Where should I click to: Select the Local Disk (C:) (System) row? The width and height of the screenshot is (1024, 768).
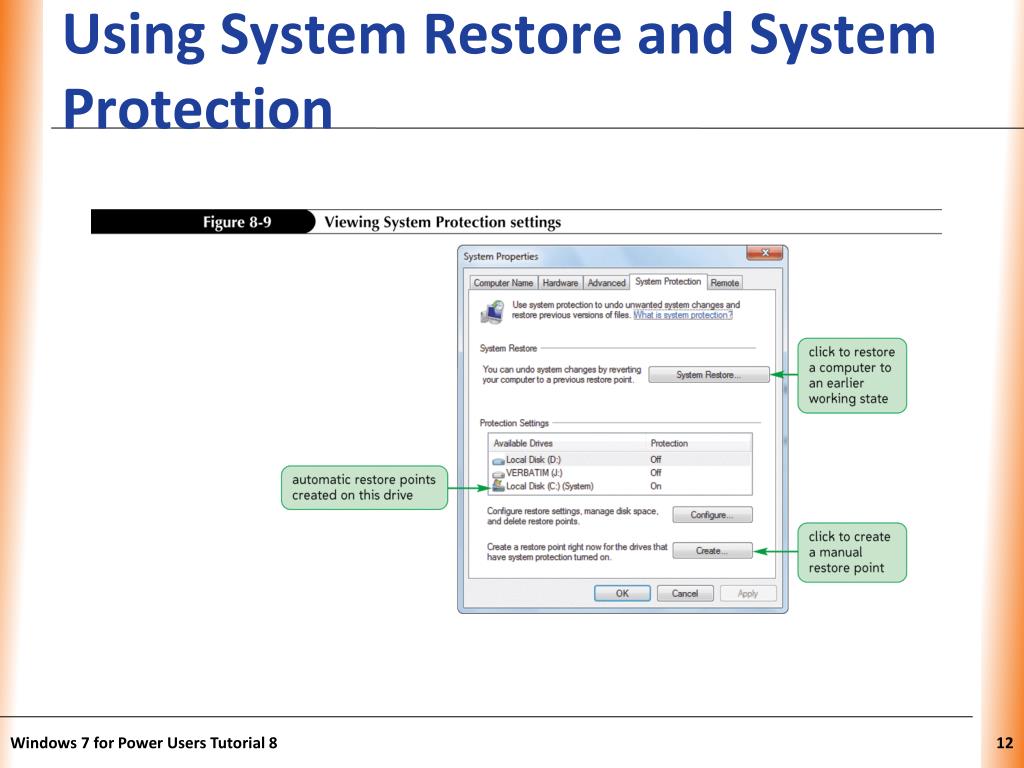620,487
